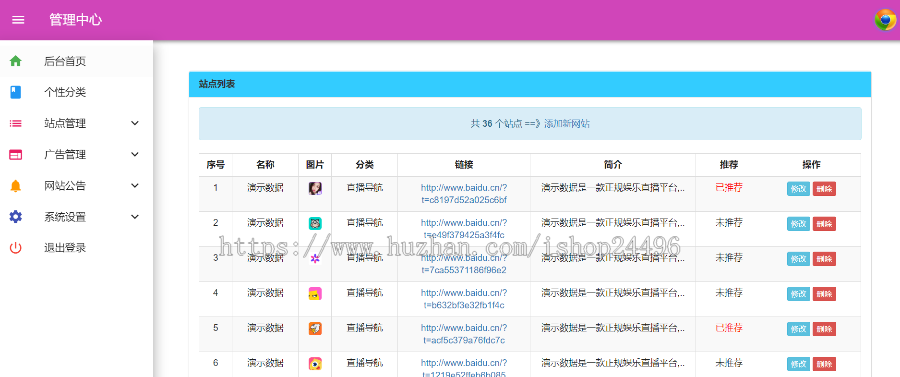Click the 名称 column header
The height and width of the screenshot is (377, 900).
[265, 165]
